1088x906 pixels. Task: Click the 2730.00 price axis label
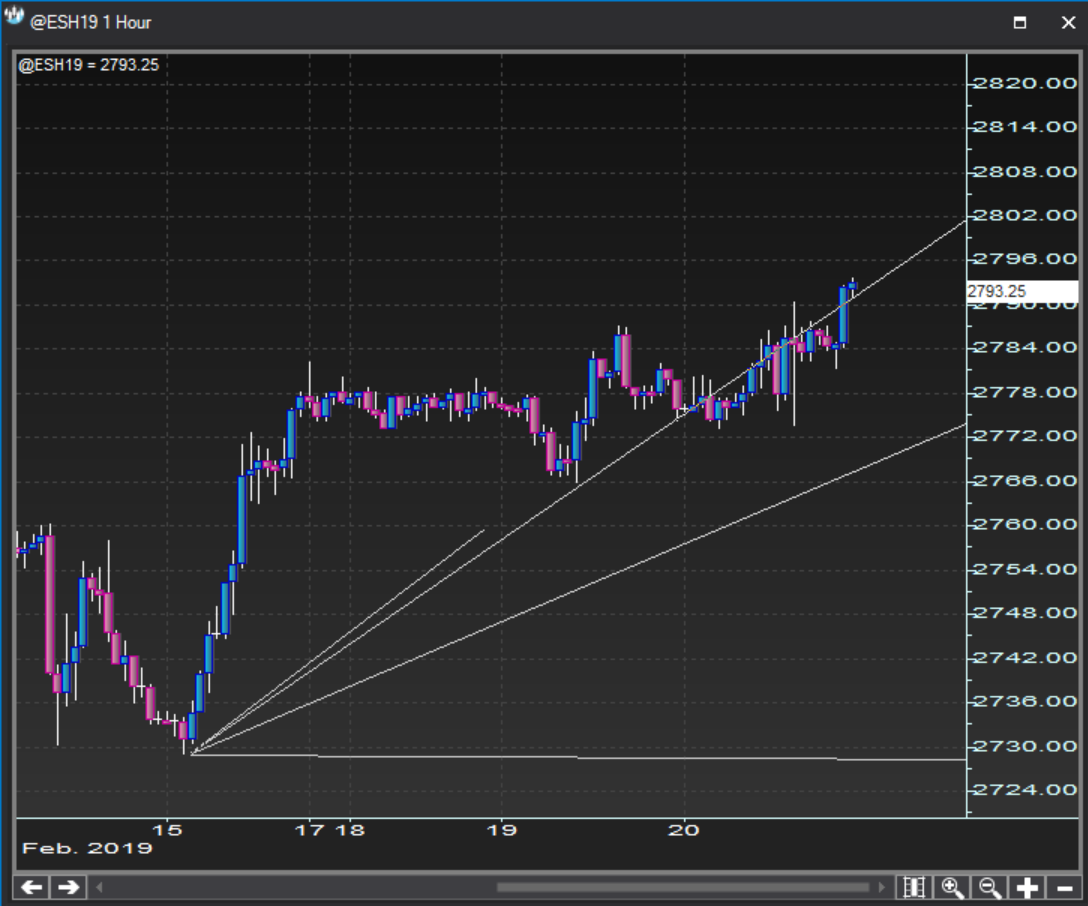pos(1025,746)
